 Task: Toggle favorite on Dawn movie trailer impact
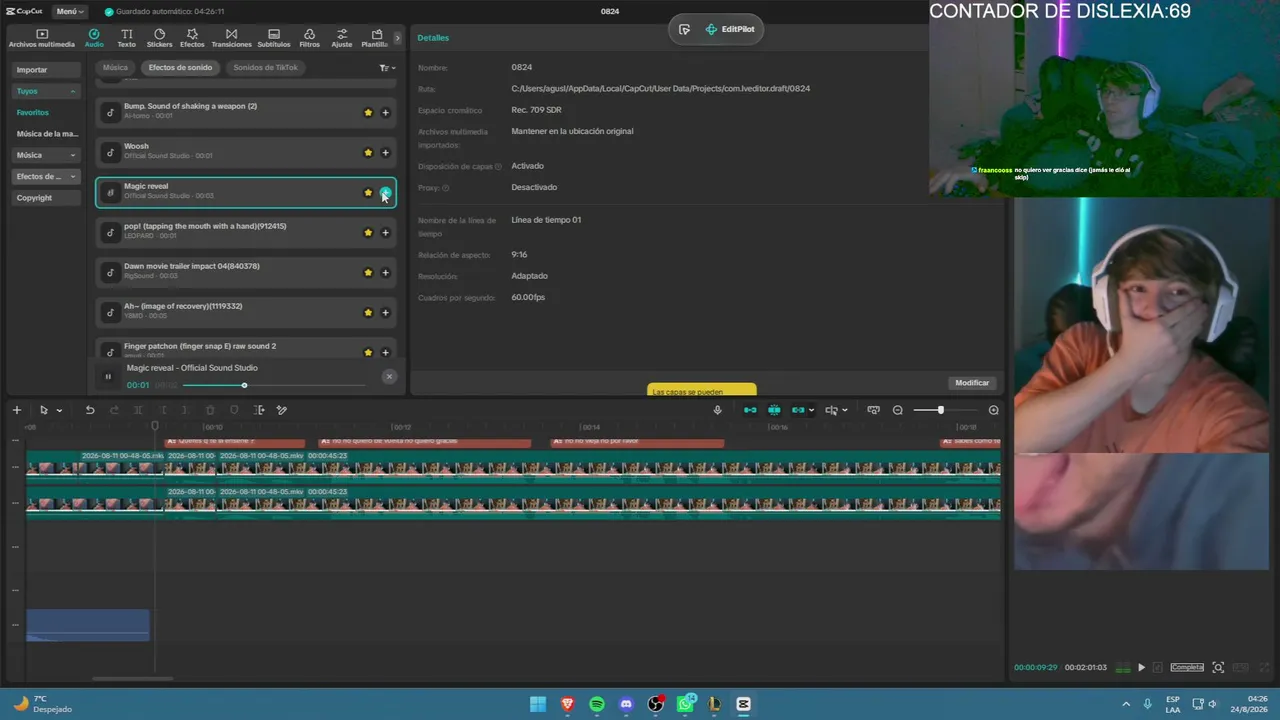click(x=368, y=272)
